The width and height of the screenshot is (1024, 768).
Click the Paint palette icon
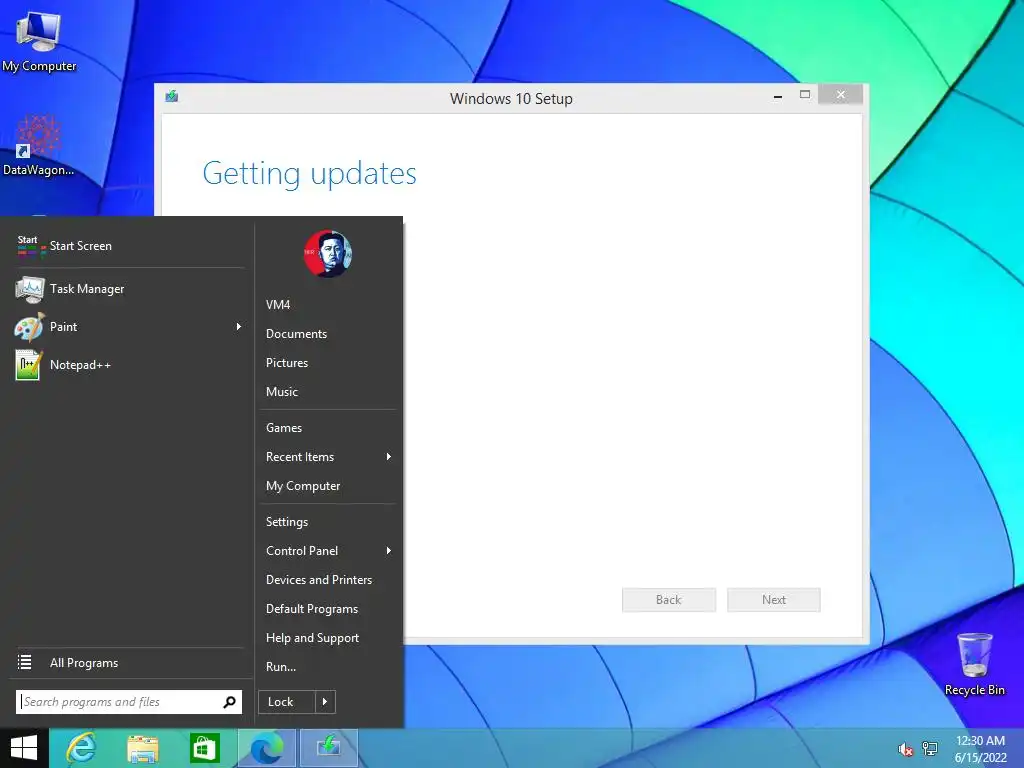[29, 327]
